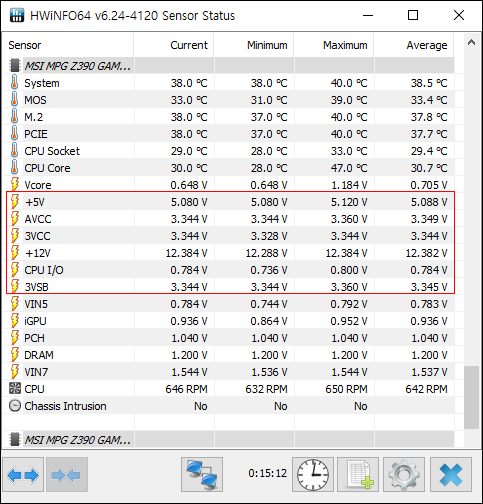Click the lightning bolt icon beside PCH
This screenshot has width=483, height=504.
15,337
